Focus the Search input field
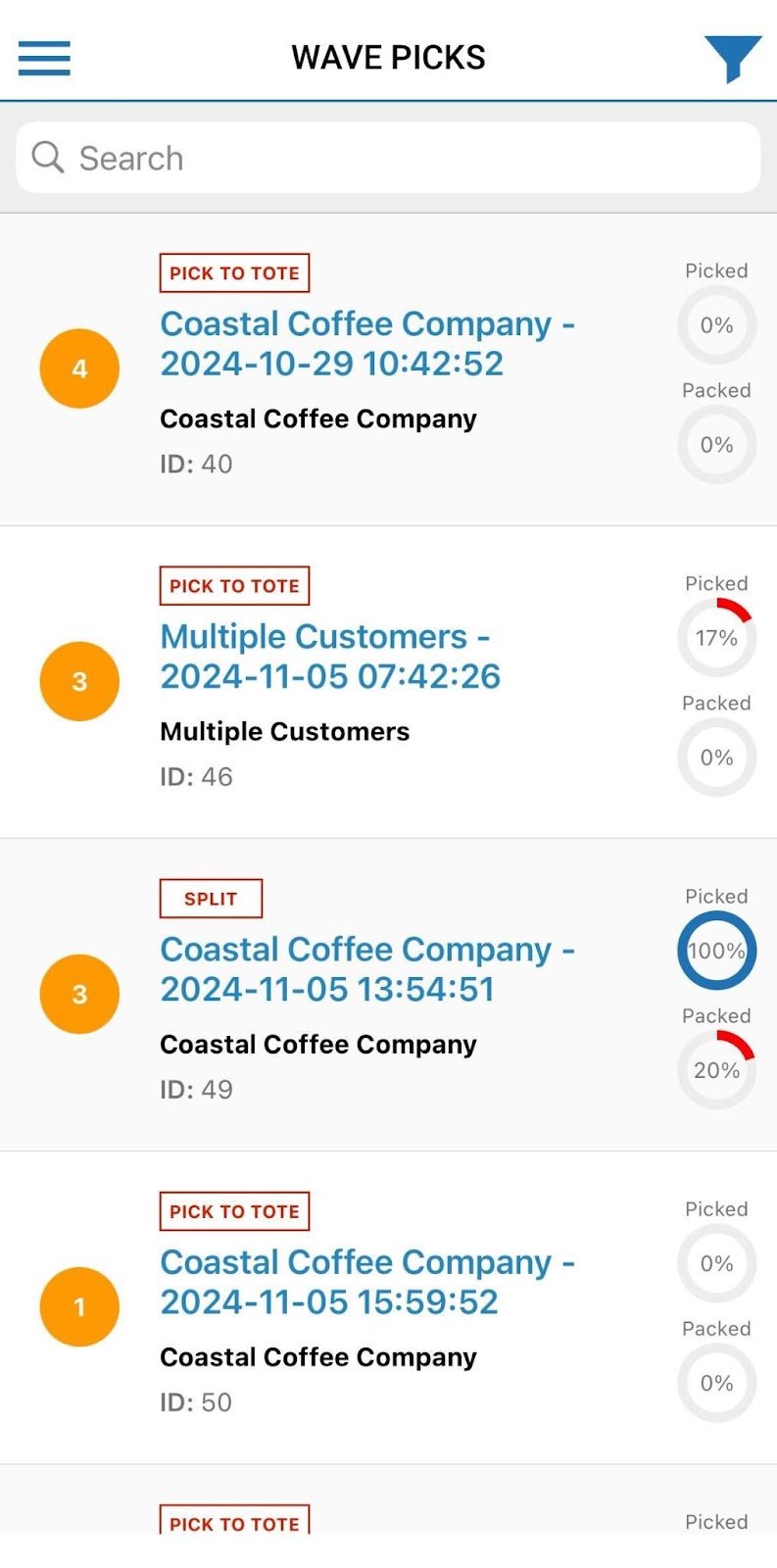This screenshot has height=1568, width=777. [412, 158]
